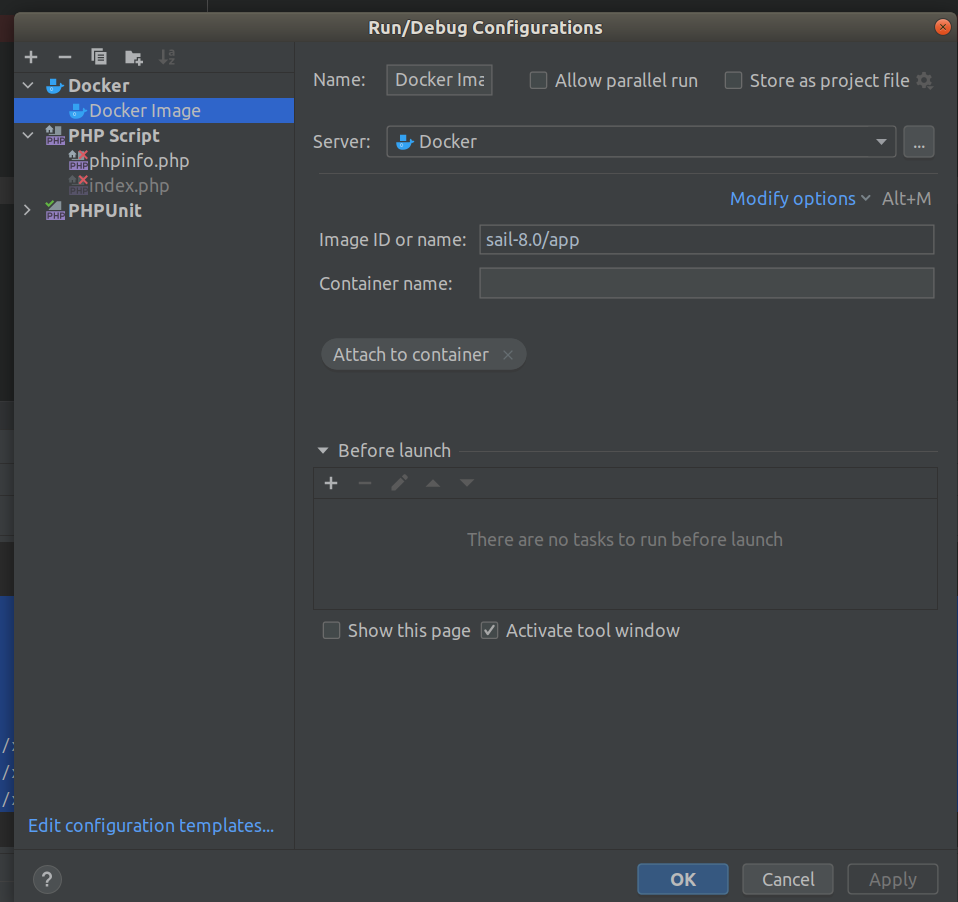Click the Copy Configuration icon
Image resolution: width=958 pixels, height=902 pixels.
98,57
